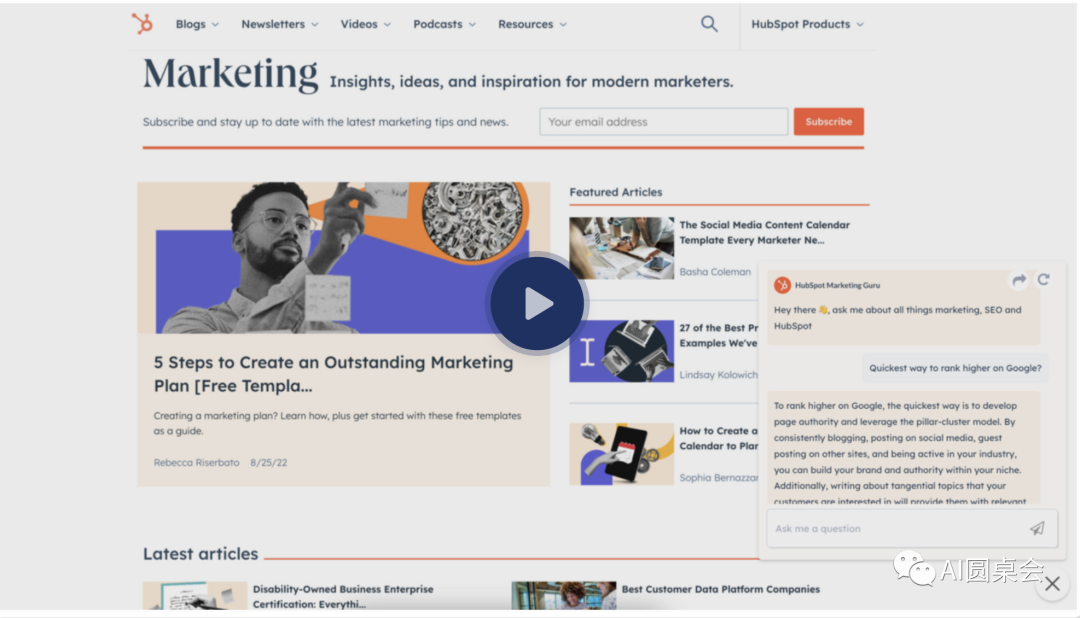Click Best Customer Data Platform thumbnail
Viewport: 1080px width, 618px height.
tap(563, 596)
